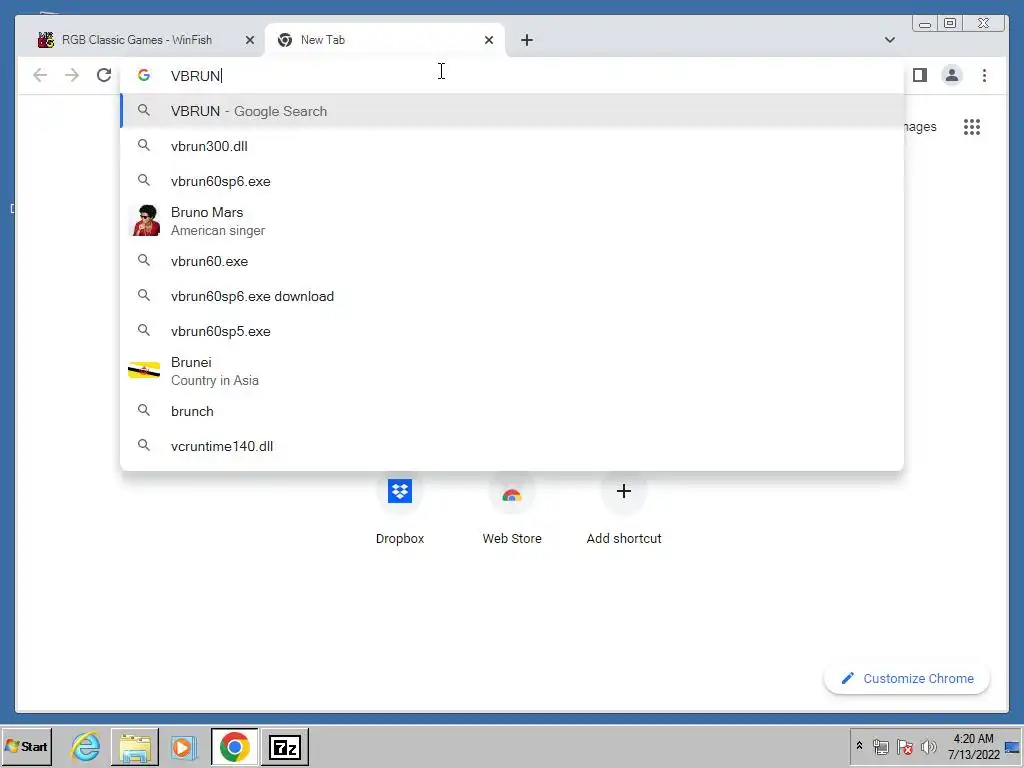1024x768 pixels.
Task: Open a new tab with plus button
Action: pos(526,40)
